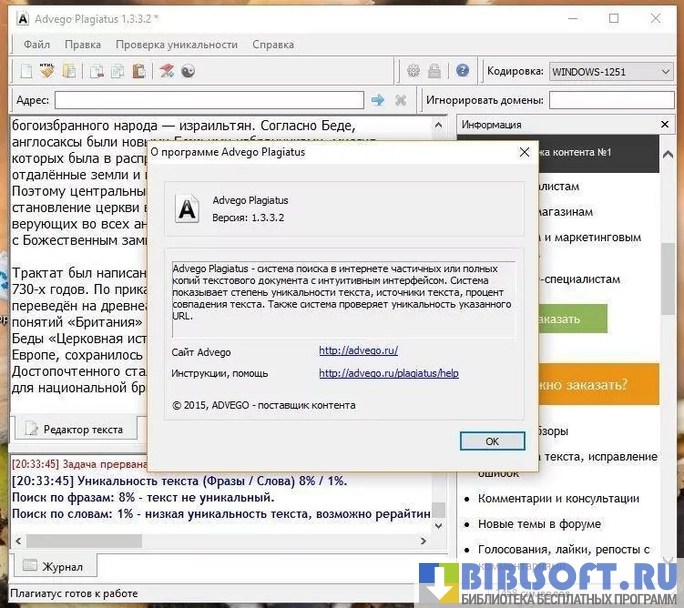The image size is (684, 608).
Task: Click the Игнорировать домены input field
Action: pyautogui.click(x=610, y=100)
